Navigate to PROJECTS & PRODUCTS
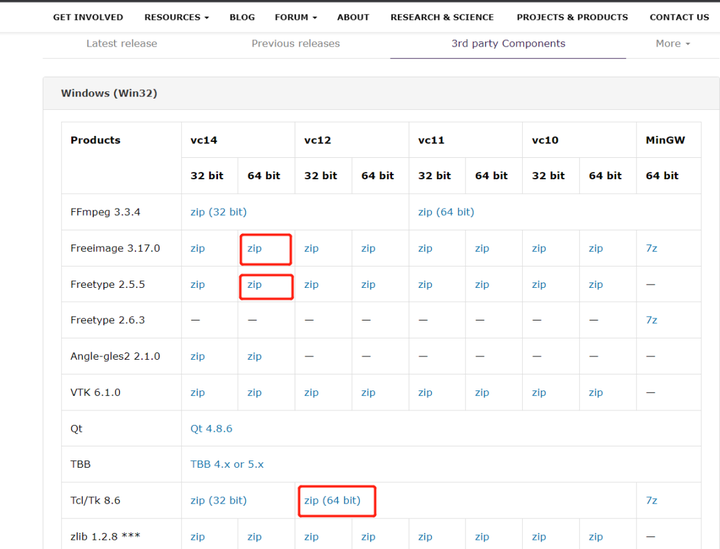This screenshot has width=720, height=549. (x=572, y=17)
